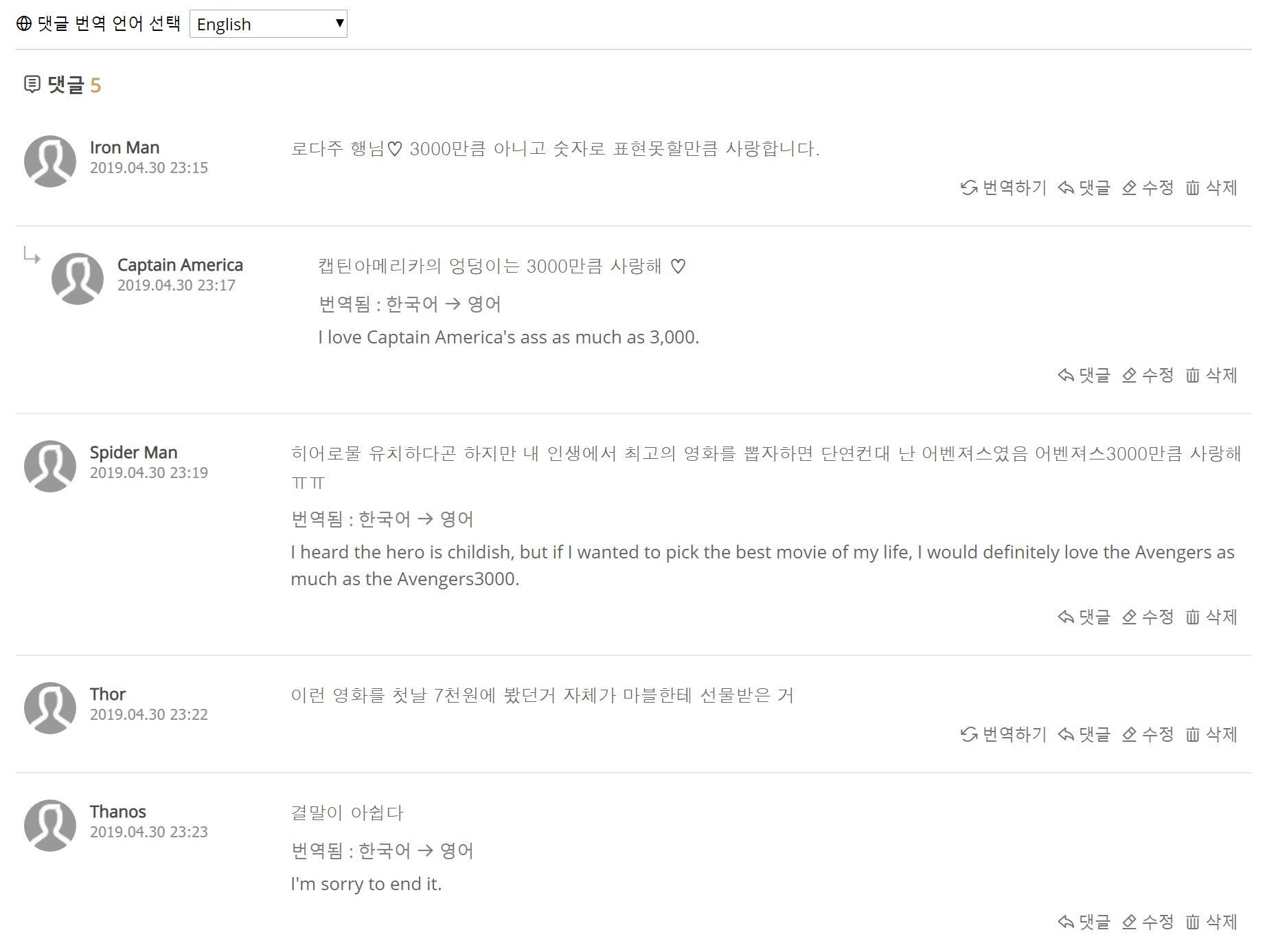1265x952 pixels.
Task: Translate Iron Man's comment via 번역하기
Action: [1003, 188]
